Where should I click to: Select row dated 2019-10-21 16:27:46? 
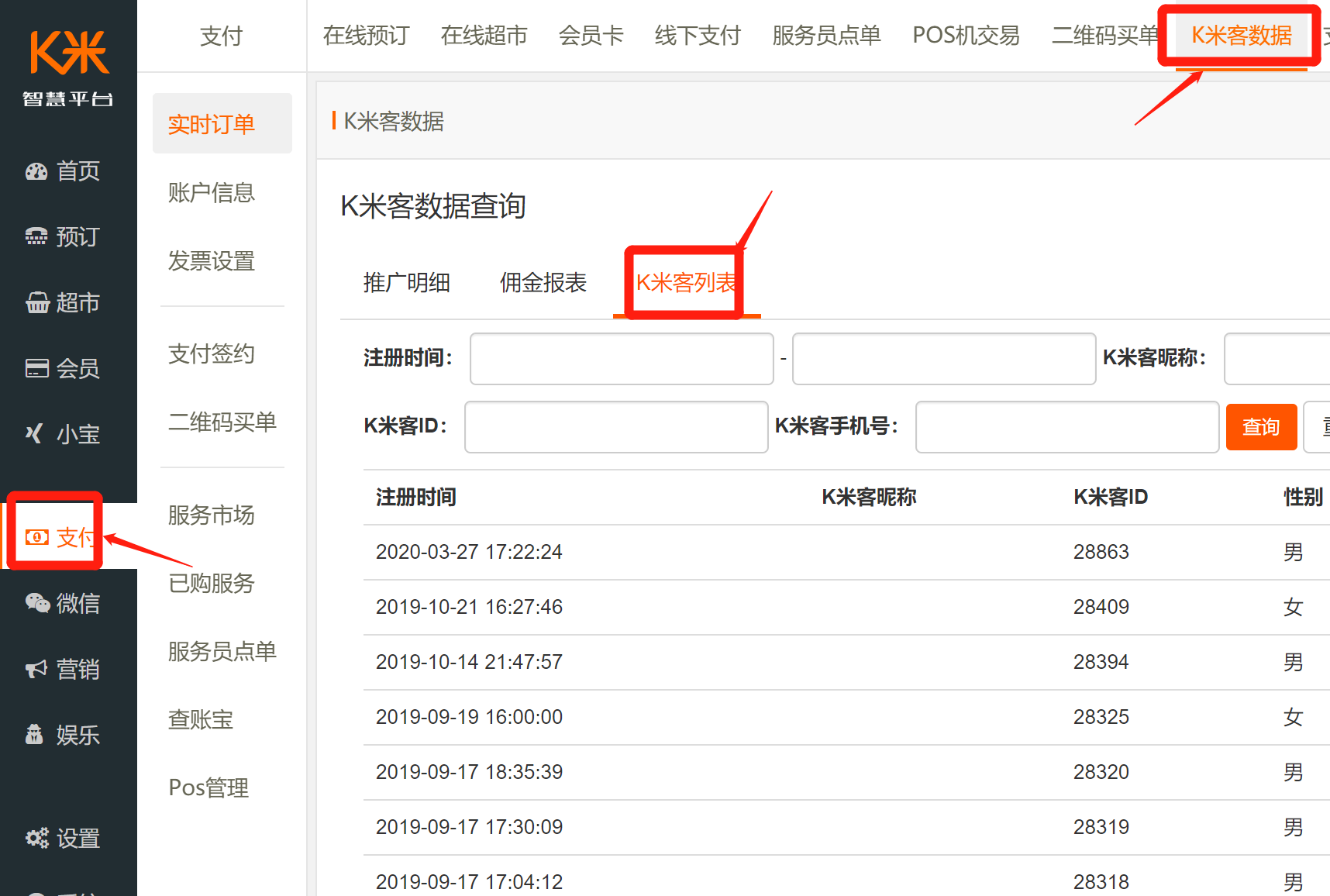pyautogui.click(x=846, y=607)
